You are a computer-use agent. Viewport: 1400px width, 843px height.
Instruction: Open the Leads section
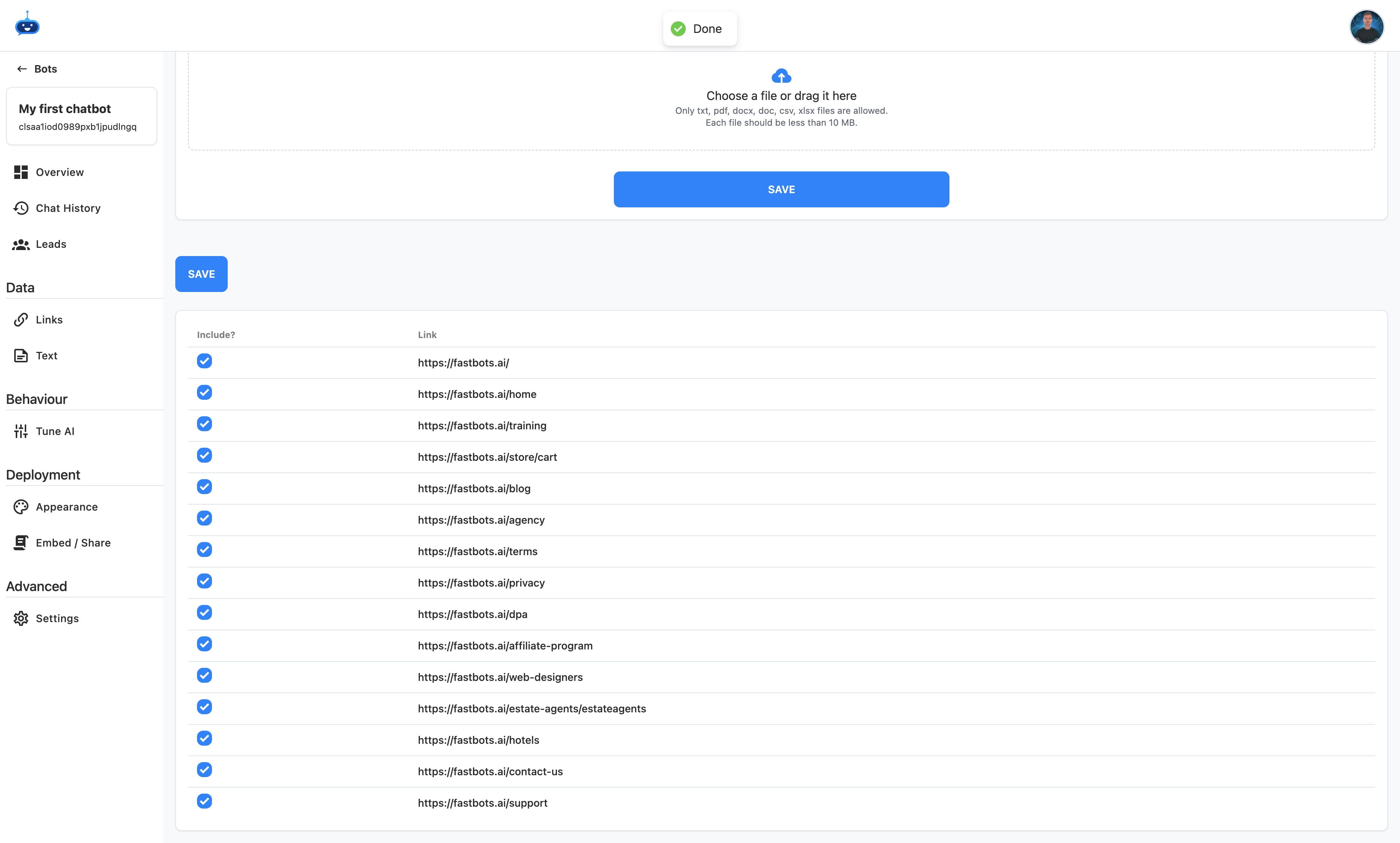pos(51,244)
